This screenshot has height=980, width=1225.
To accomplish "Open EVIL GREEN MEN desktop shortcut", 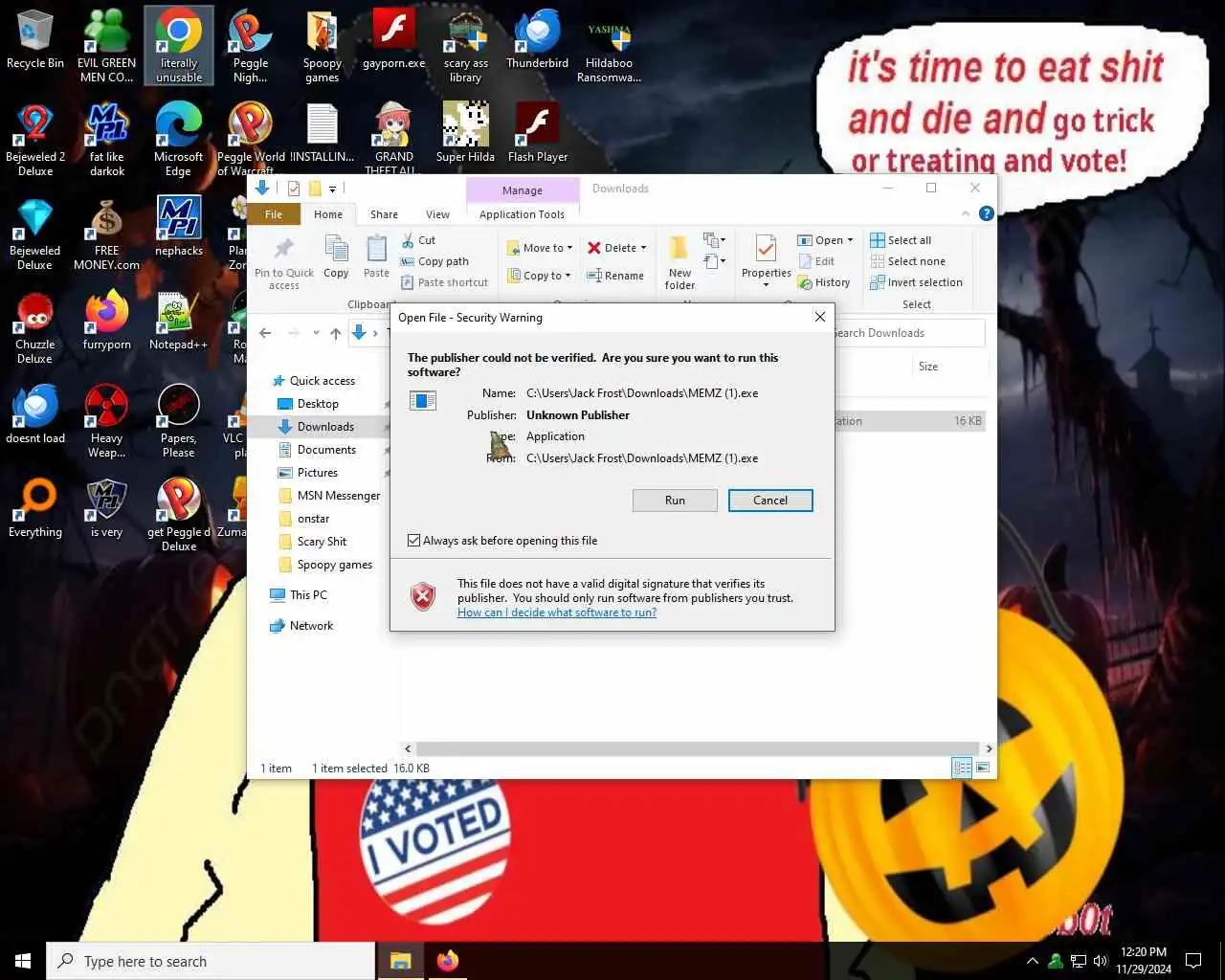I will 106,45.
